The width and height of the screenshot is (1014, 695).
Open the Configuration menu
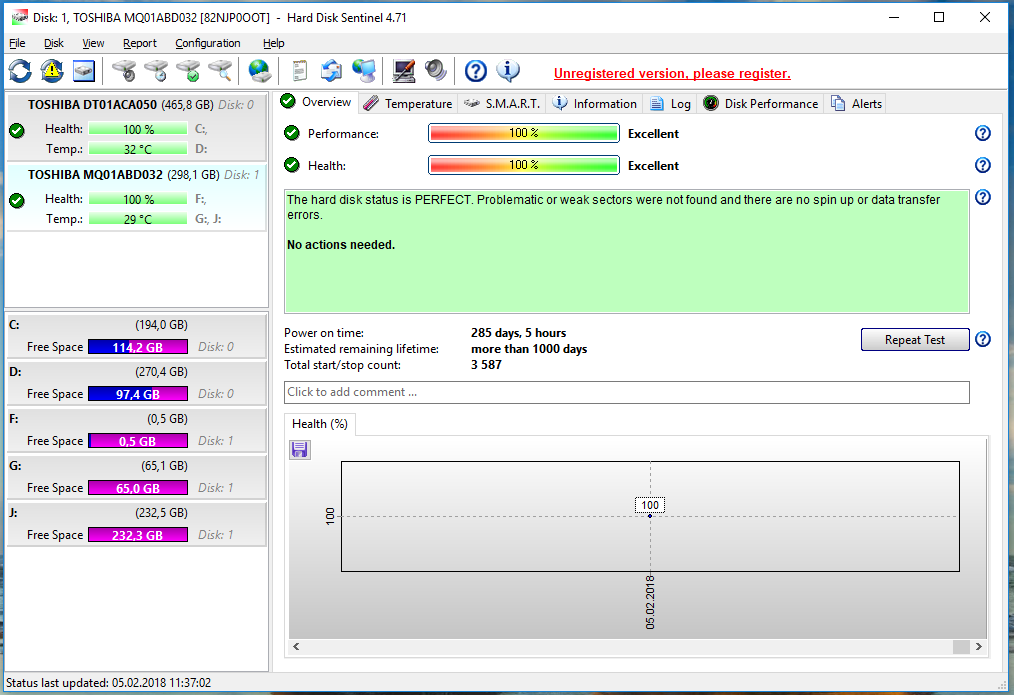tap(207, 43)
